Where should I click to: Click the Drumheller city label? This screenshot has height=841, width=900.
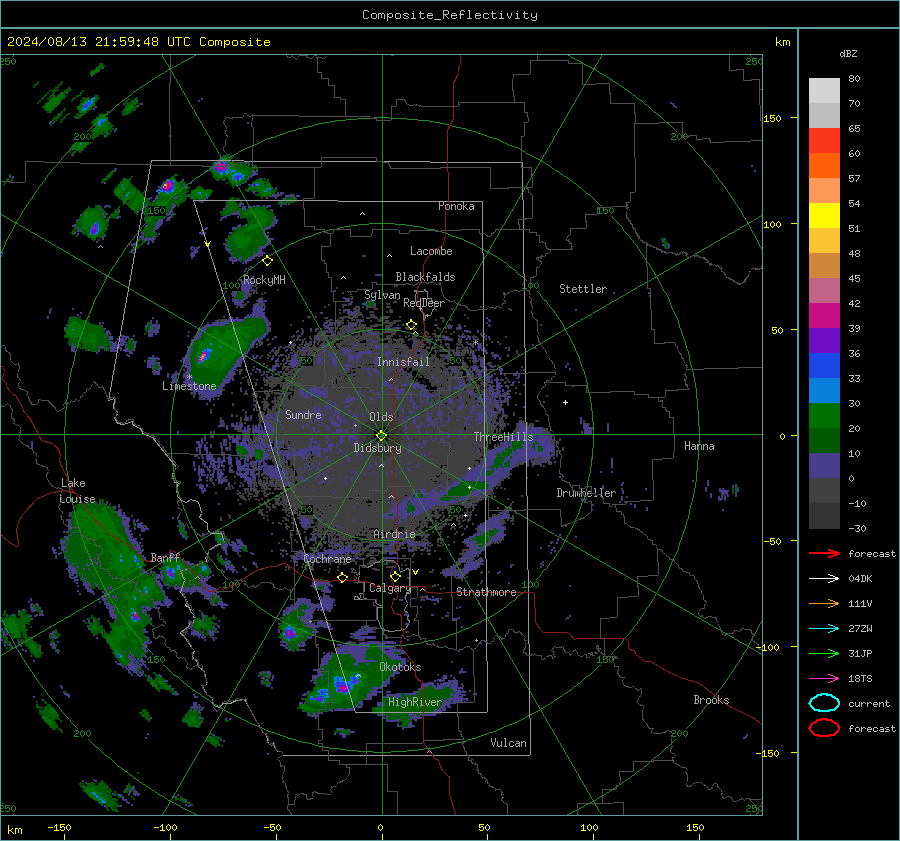pyautogui.click(x=586, y=493)
